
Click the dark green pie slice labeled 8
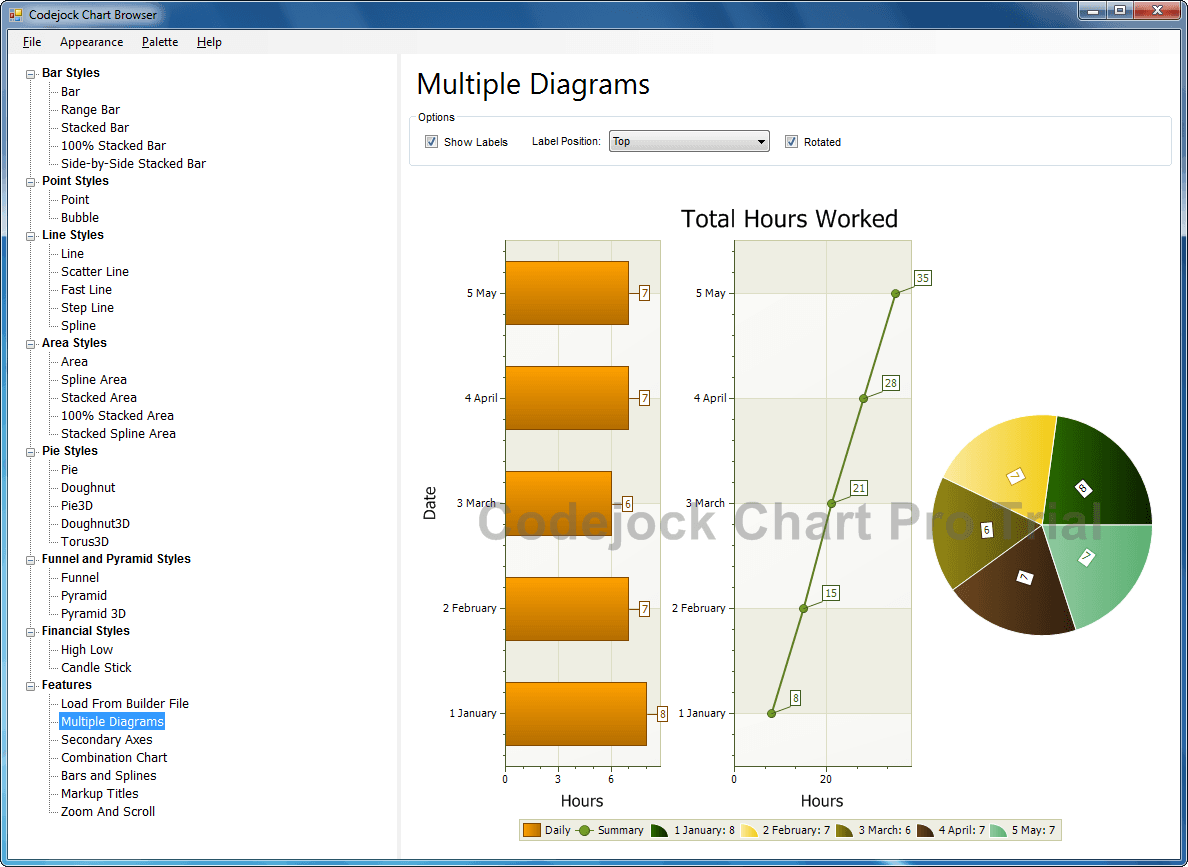(x=1095, y=474)
